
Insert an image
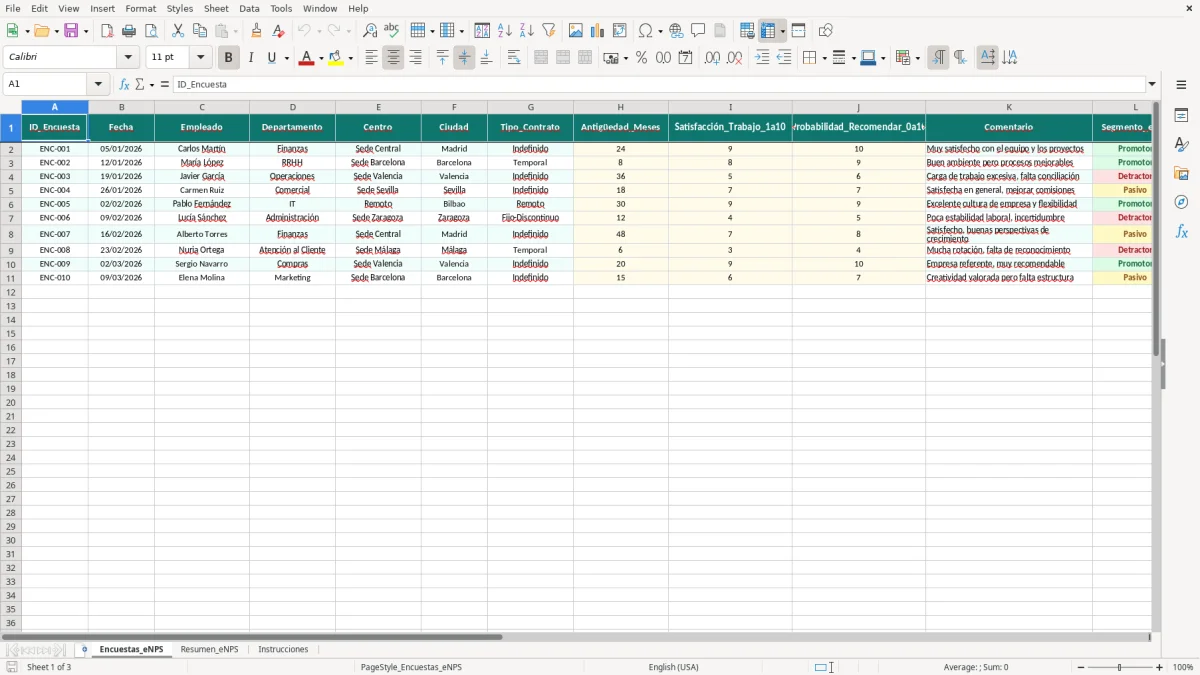click(x=576, y=31)
